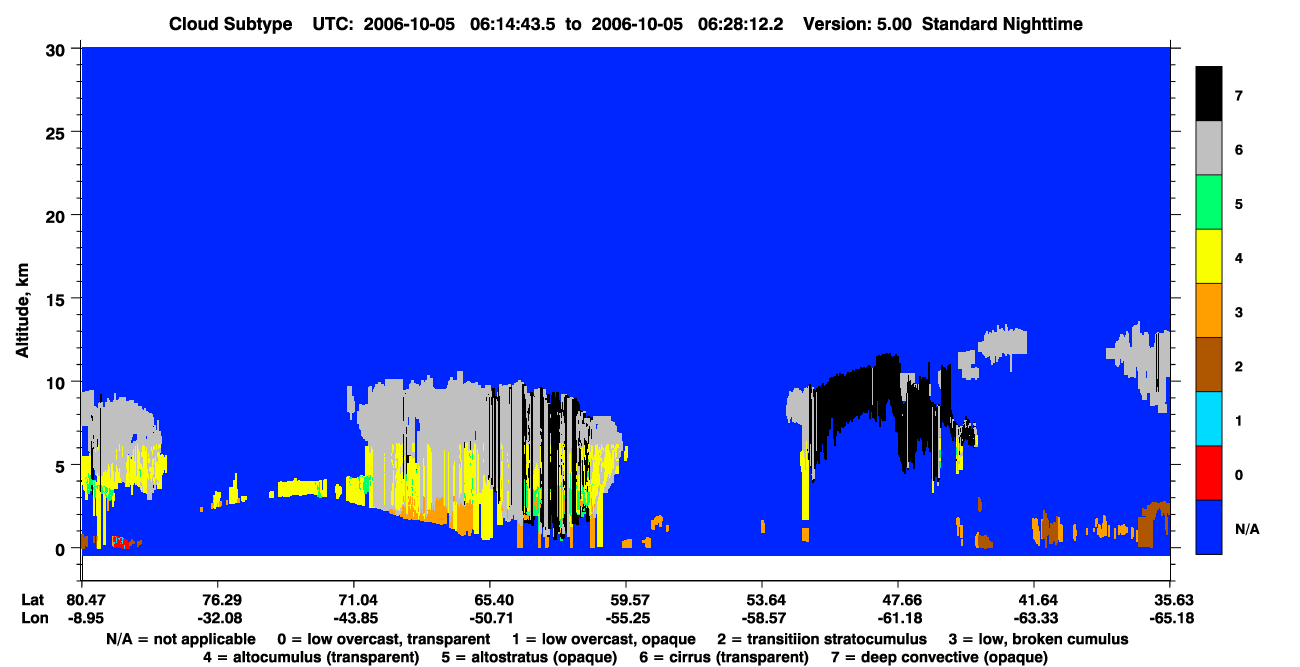Image resolution: width=1300 pixels, height=667 pixels.
Task: Click the end time 06:28:12.2
Action: pyautogui.click(x=740, y=24)
